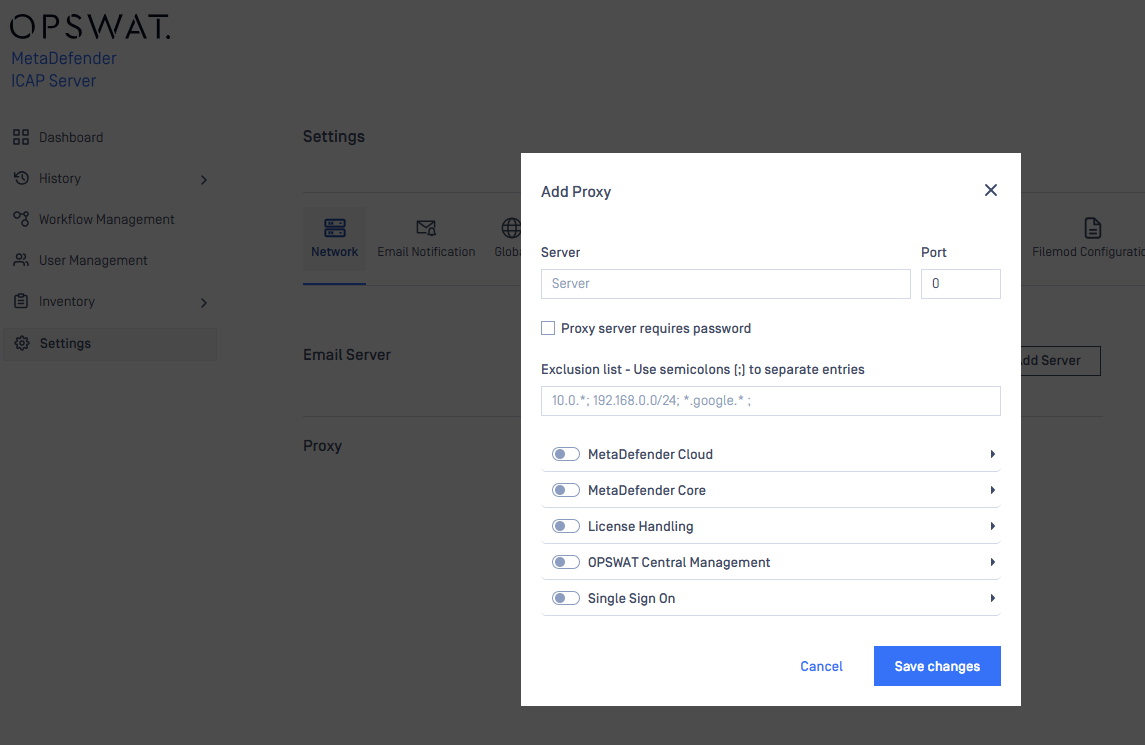Expand the History submenu chevron

[x=204, y=180]
